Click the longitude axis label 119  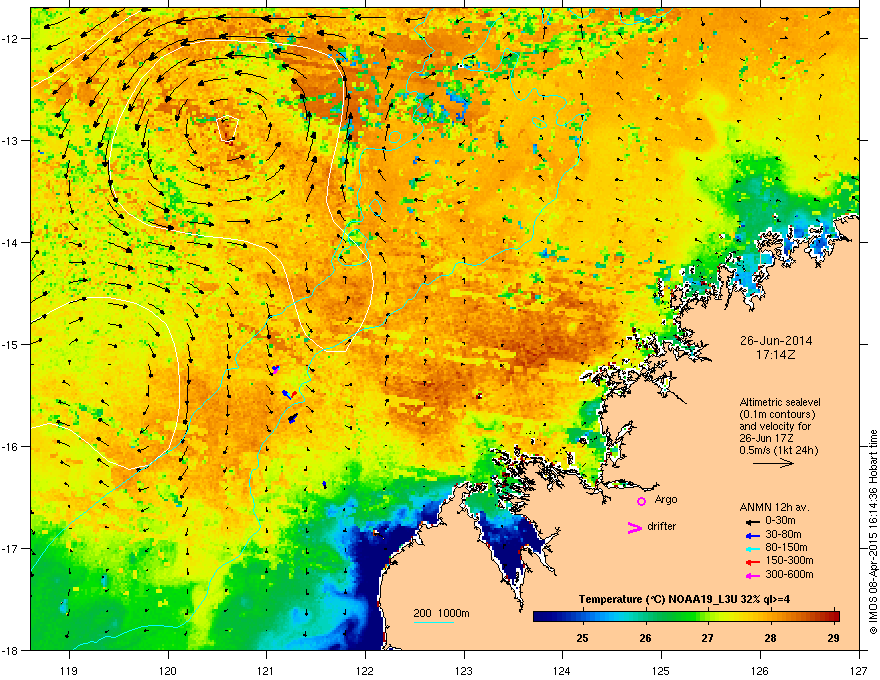[x=69, y=670]
